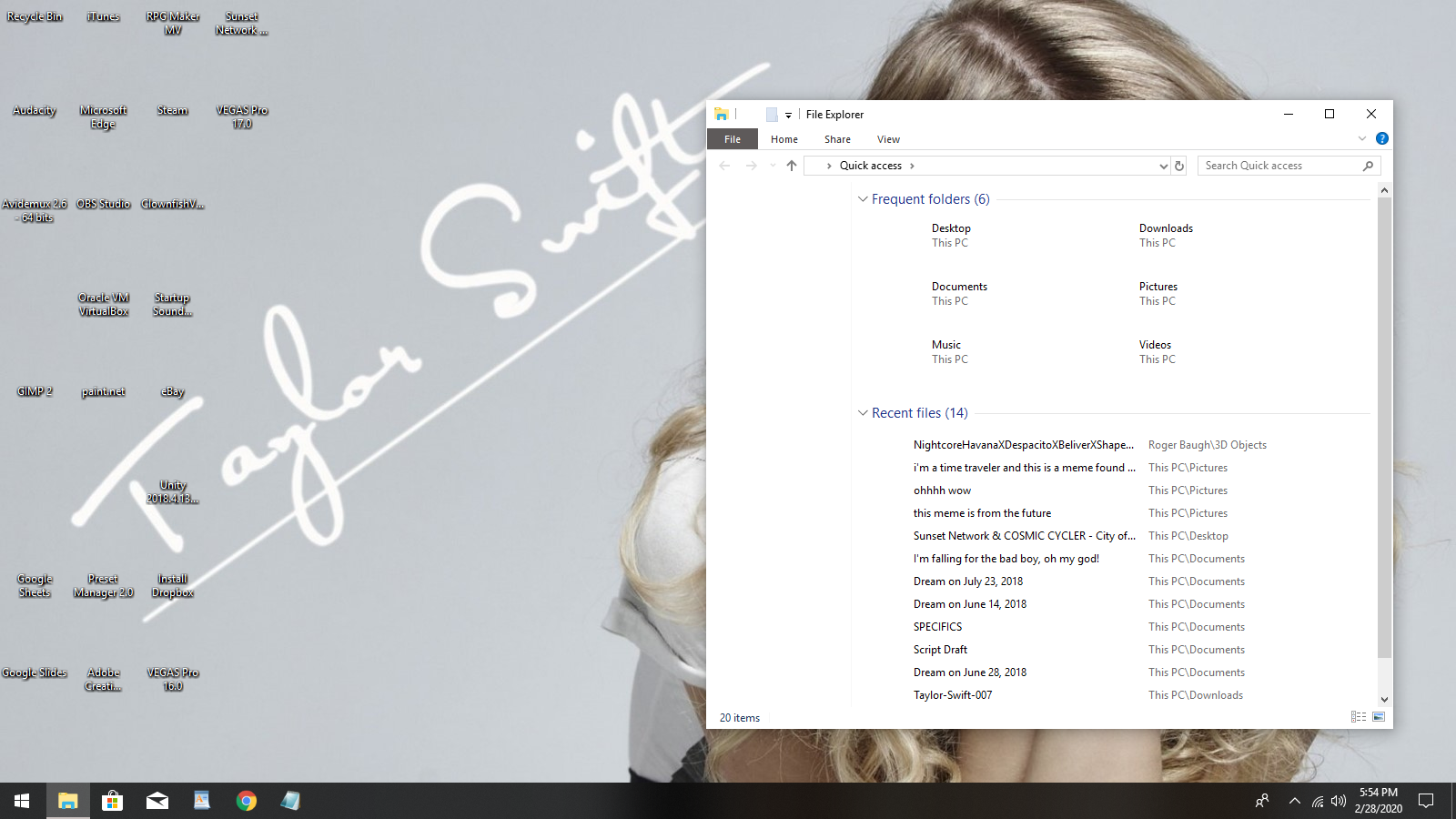Open the ClownfishV desktop shortcut
1456x819 pixels.
pyautogui.click(x=172, y=204)
